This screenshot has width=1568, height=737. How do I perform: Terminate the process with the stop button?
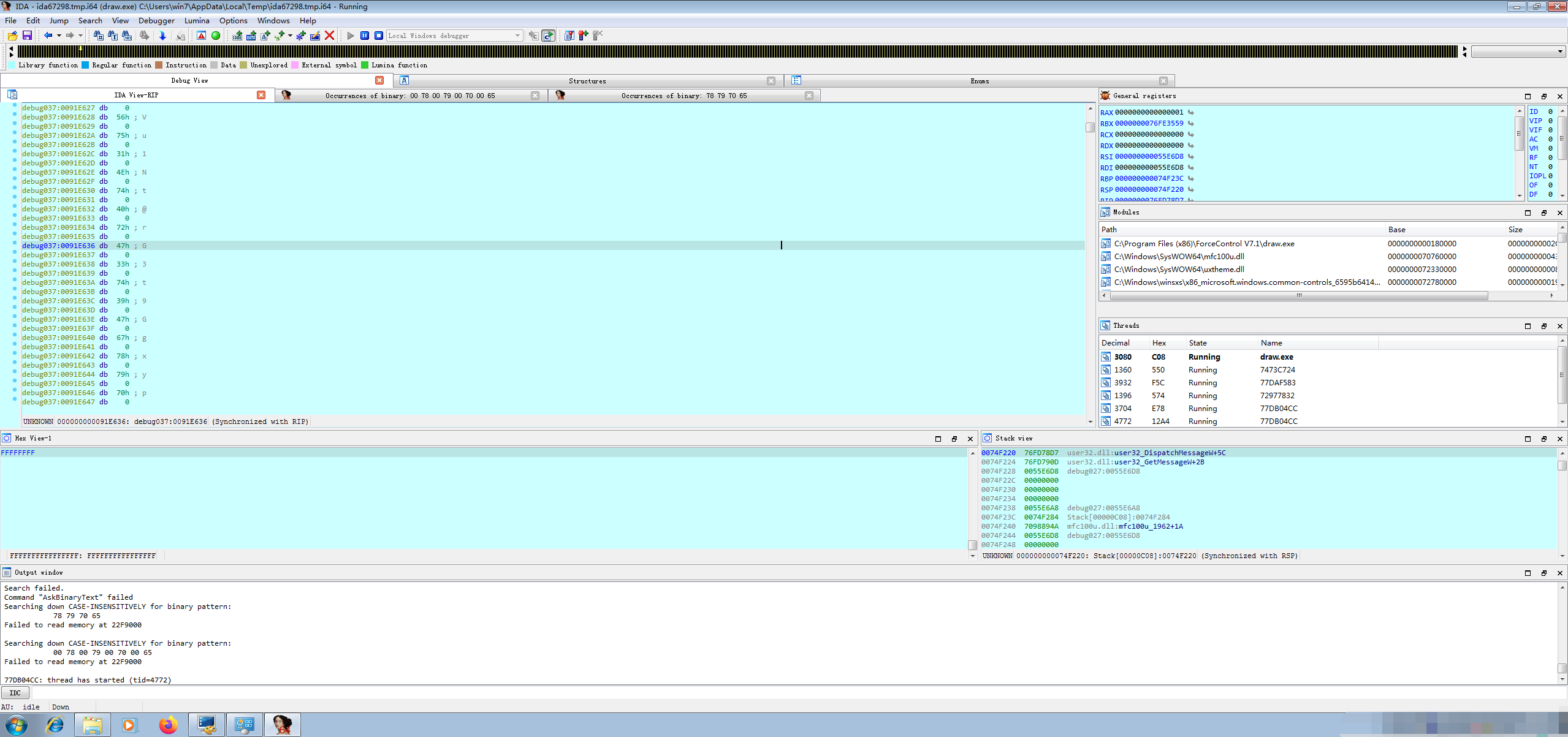pyautogui.click(x=379, y=36)
